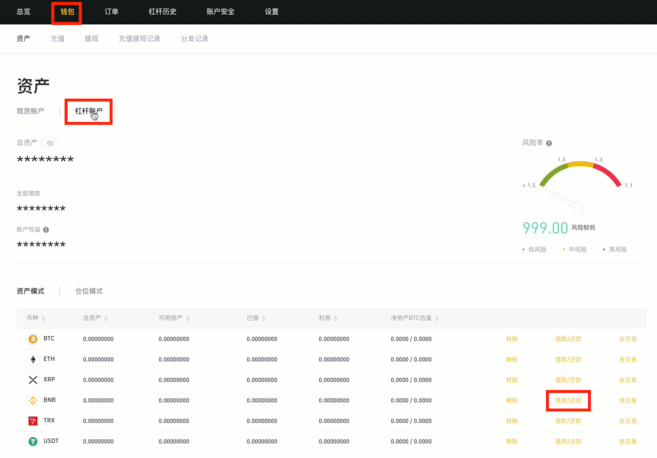This screenshot has height=458, width=657.
Task: Click info icon next to 账户权益
Action: 46,230
